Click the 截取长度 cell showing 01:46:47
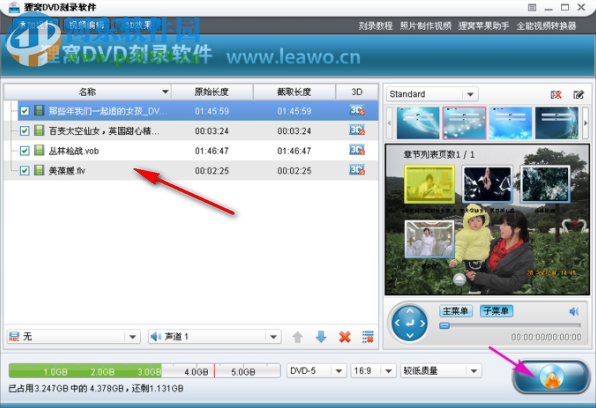596x408 pixels. [294, 151]
